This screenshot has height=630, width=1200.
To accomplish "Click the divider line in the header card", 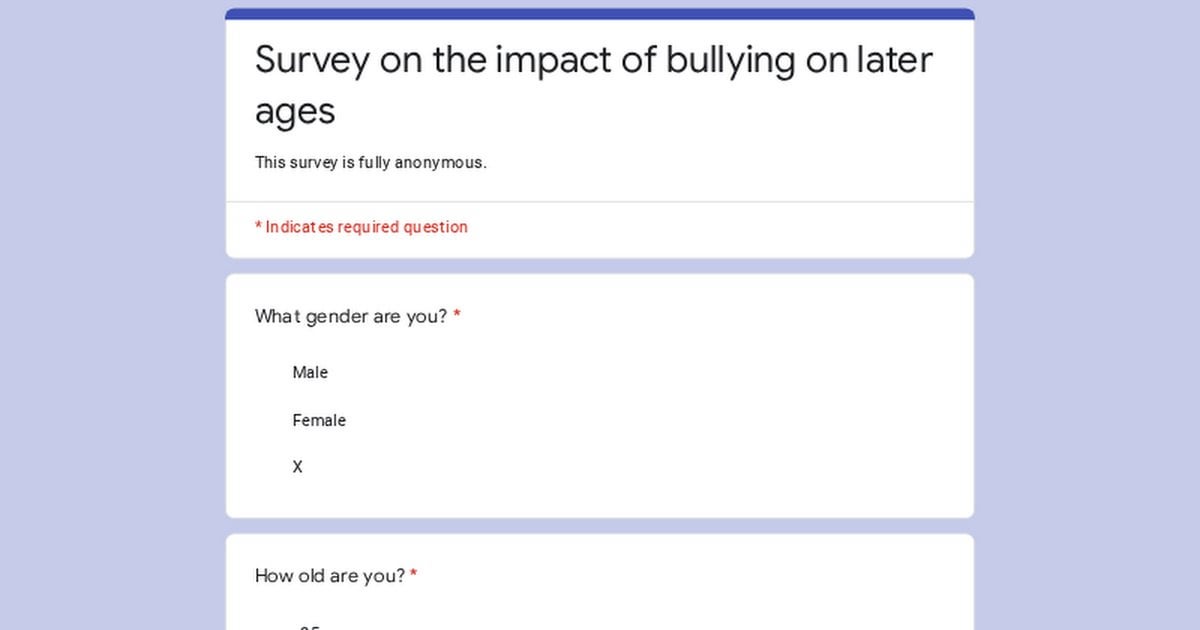I will point(600,202).
